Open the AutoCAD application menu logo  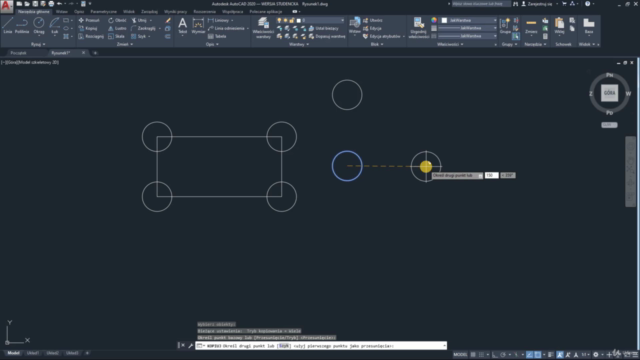coord(7,6)
